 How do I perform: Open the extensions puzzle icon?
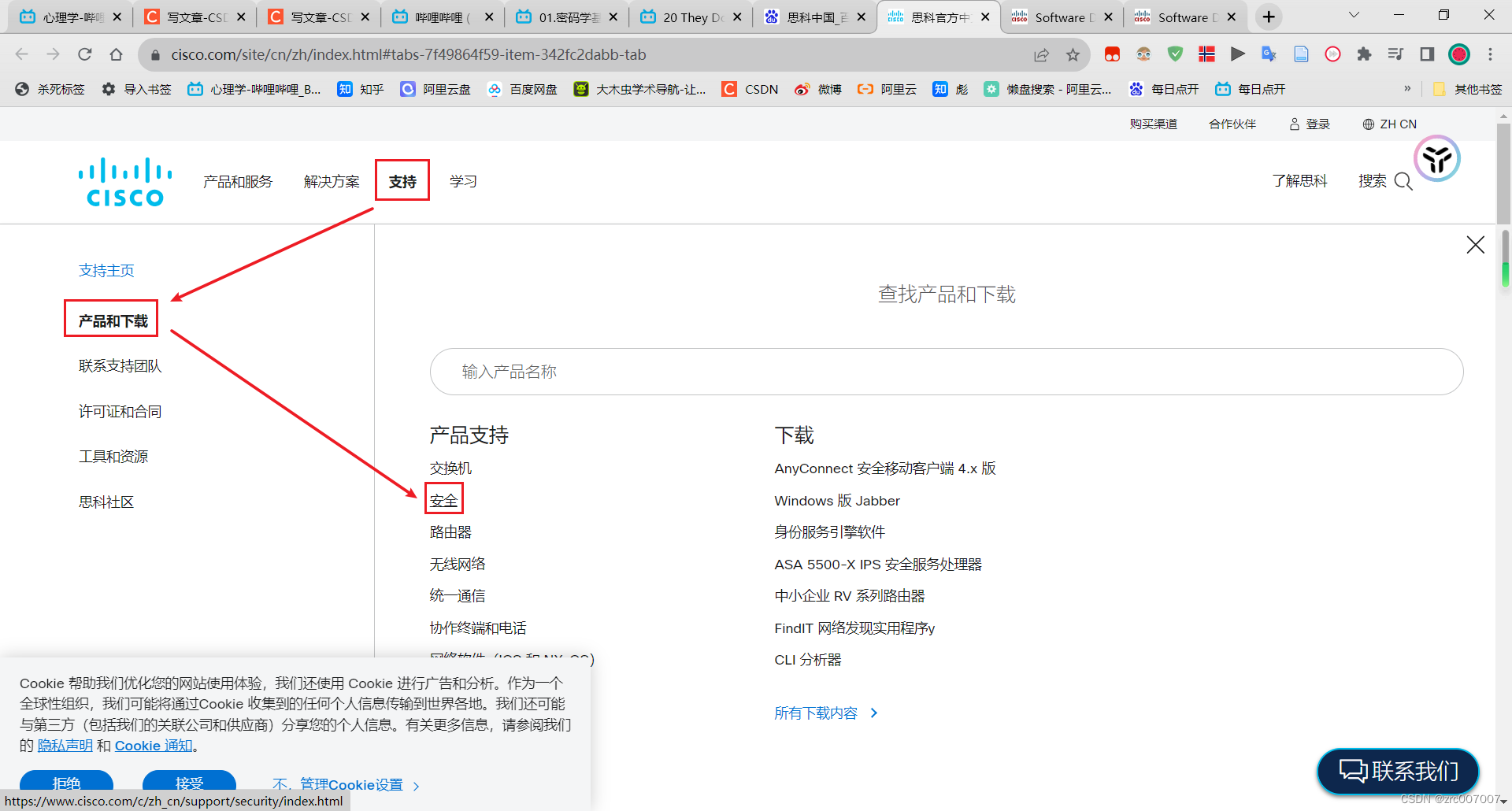[1364, 54]
